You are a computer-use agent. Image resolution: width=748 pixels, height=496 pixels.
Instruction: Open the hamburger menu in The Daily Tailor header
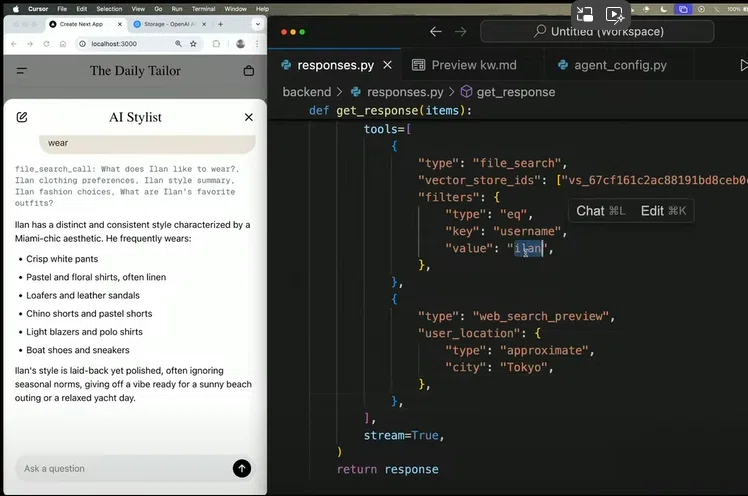pos(21,71)
